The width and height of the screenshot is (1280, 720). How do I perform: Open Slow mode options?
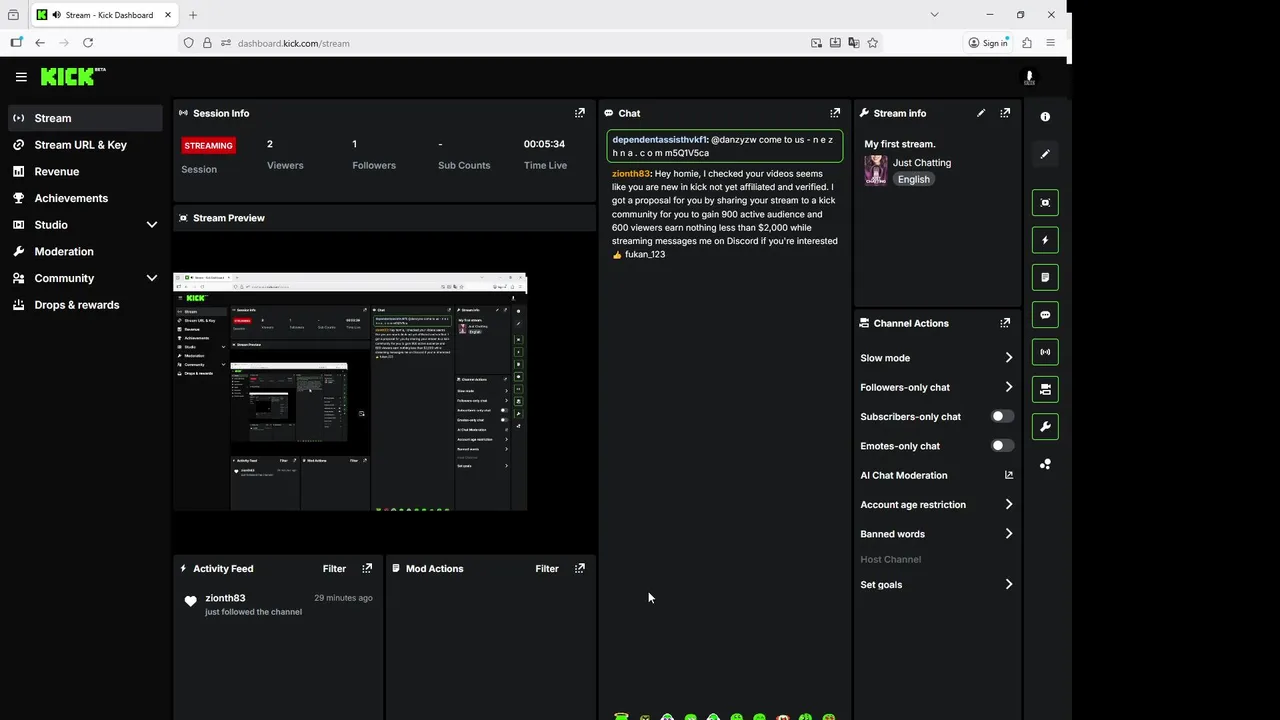937,358
